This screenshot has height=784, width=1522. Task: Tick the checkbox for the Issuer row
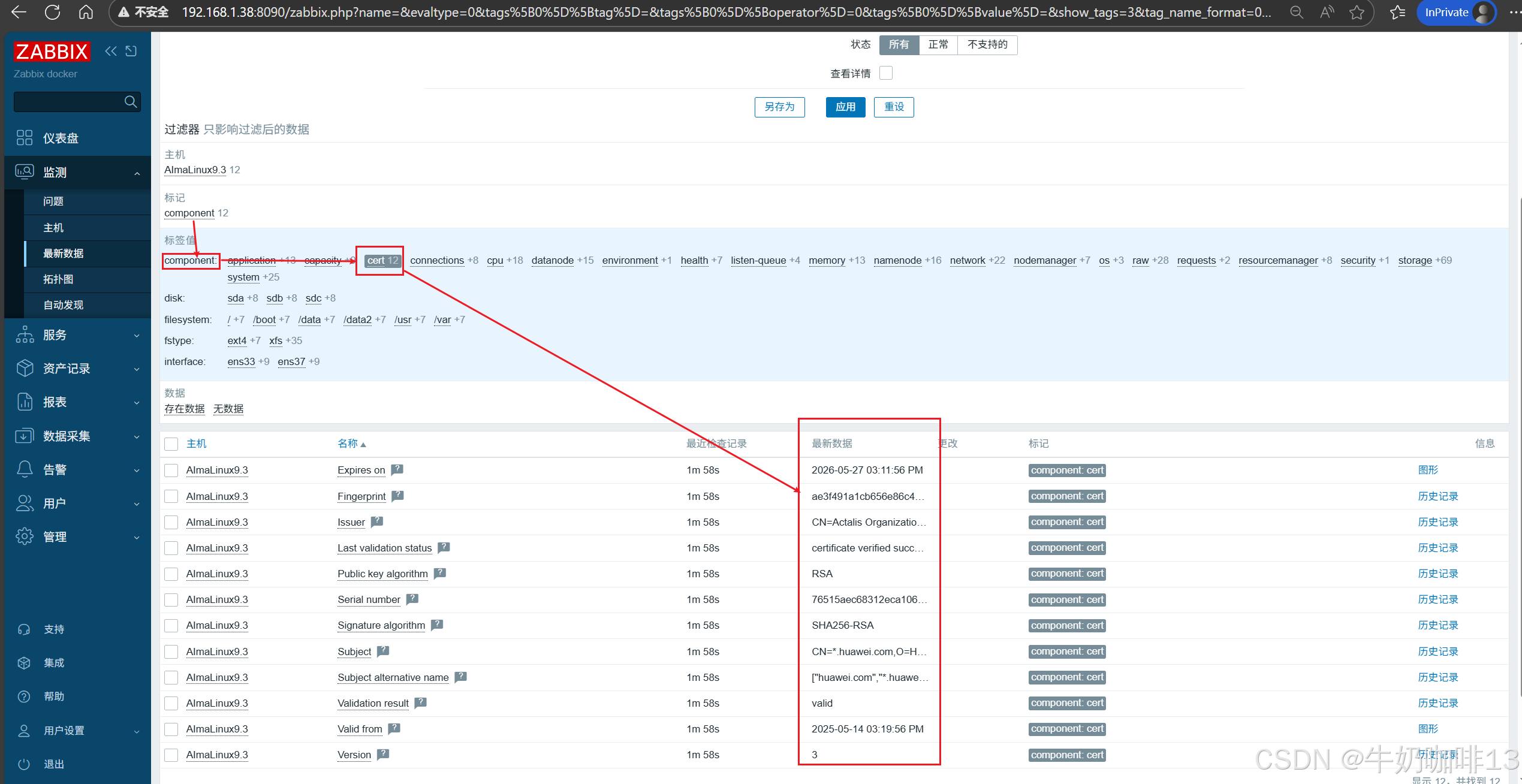click(171, 522)
